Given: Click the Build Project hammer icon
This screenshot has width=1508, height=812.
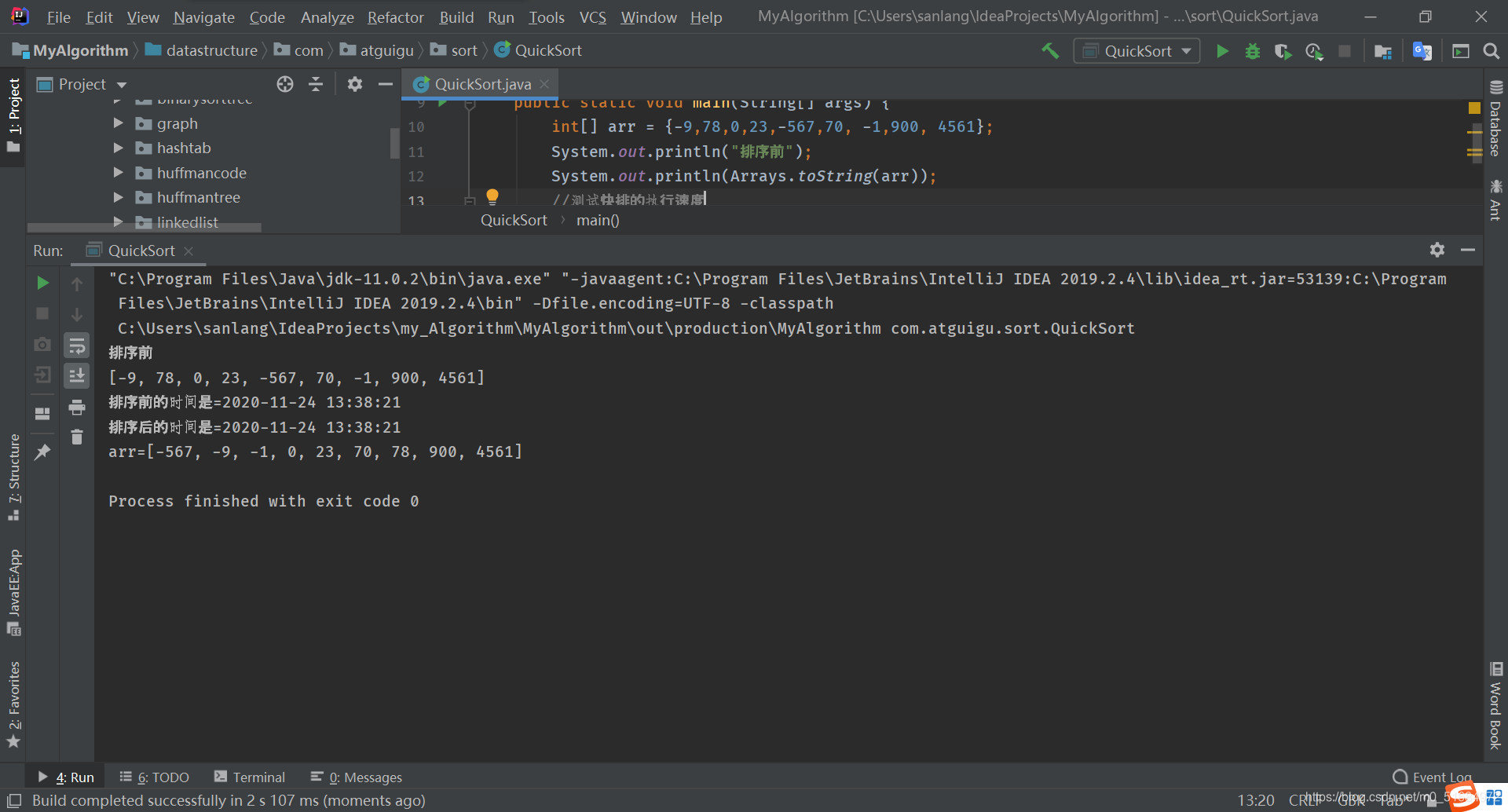Looking at the screenshot, I should (1050, 51).
